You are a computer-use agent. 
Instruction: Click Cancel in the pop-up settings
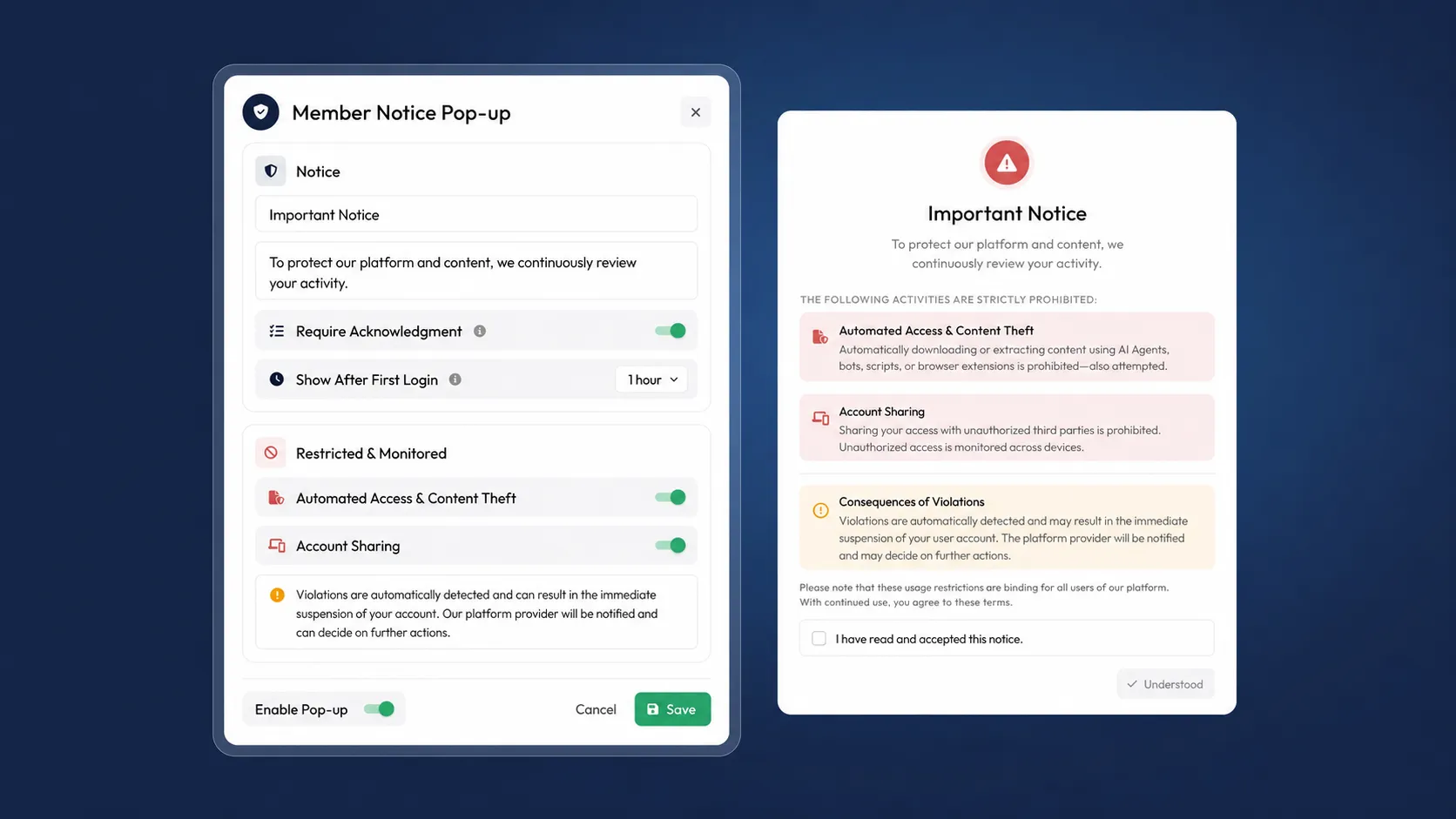(596, 709)
